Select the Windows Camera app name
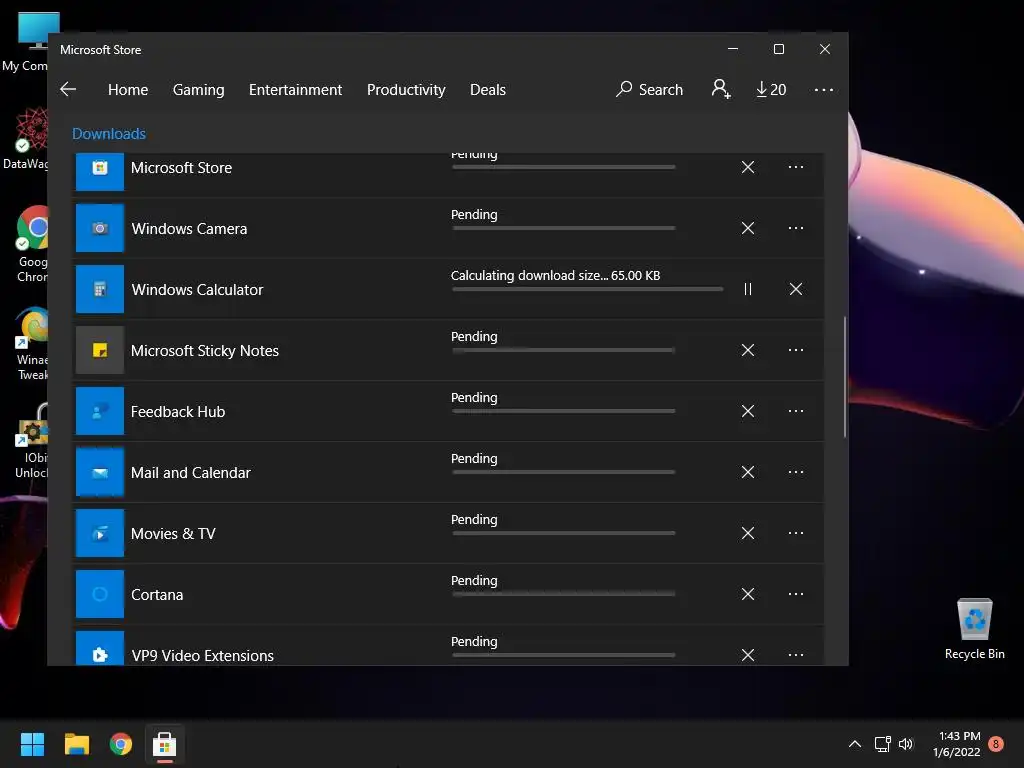Viewport: 1024px width, 768px height. [x=189, y=229]
